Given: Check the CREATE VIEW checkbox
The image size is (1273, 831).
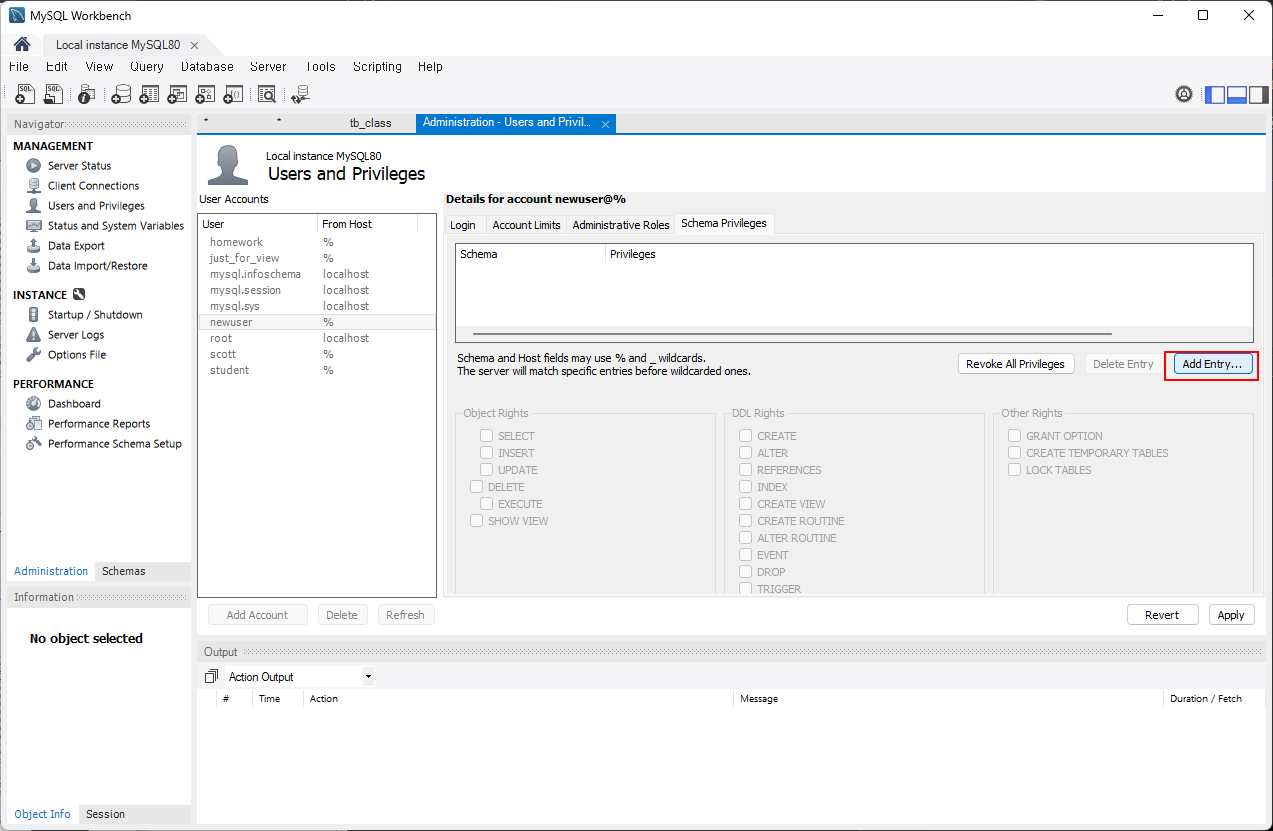Looking at the screenshot, I should coord(746,504).
